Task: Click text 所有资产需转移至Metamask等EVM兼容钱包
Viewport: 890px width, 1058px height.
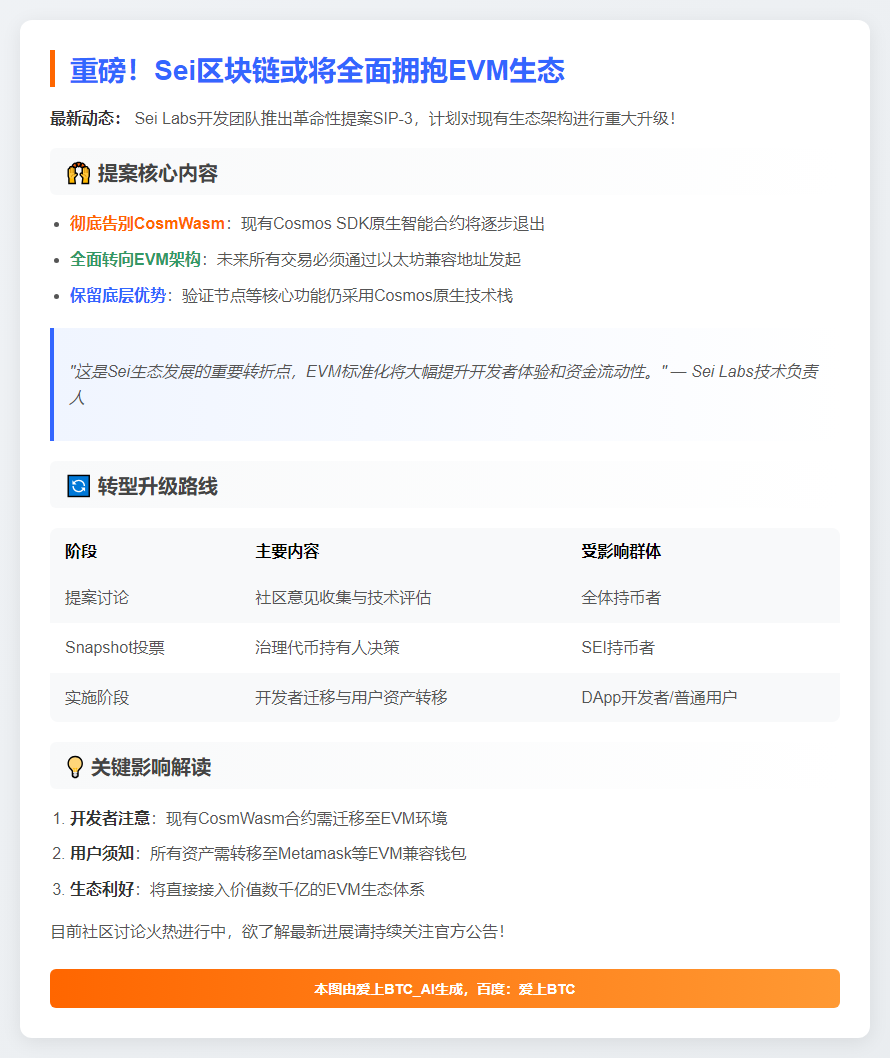Action: point(308,853)
